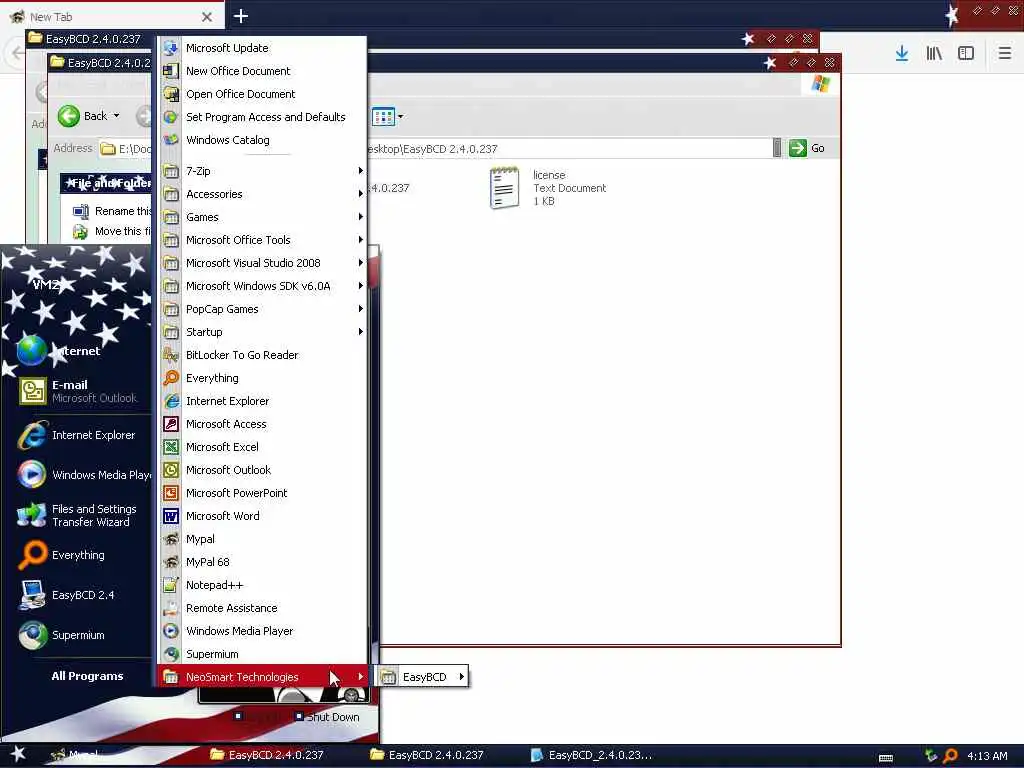
Task: Click Microsoft Outlook icon in programs list
Action: point(170,470)
